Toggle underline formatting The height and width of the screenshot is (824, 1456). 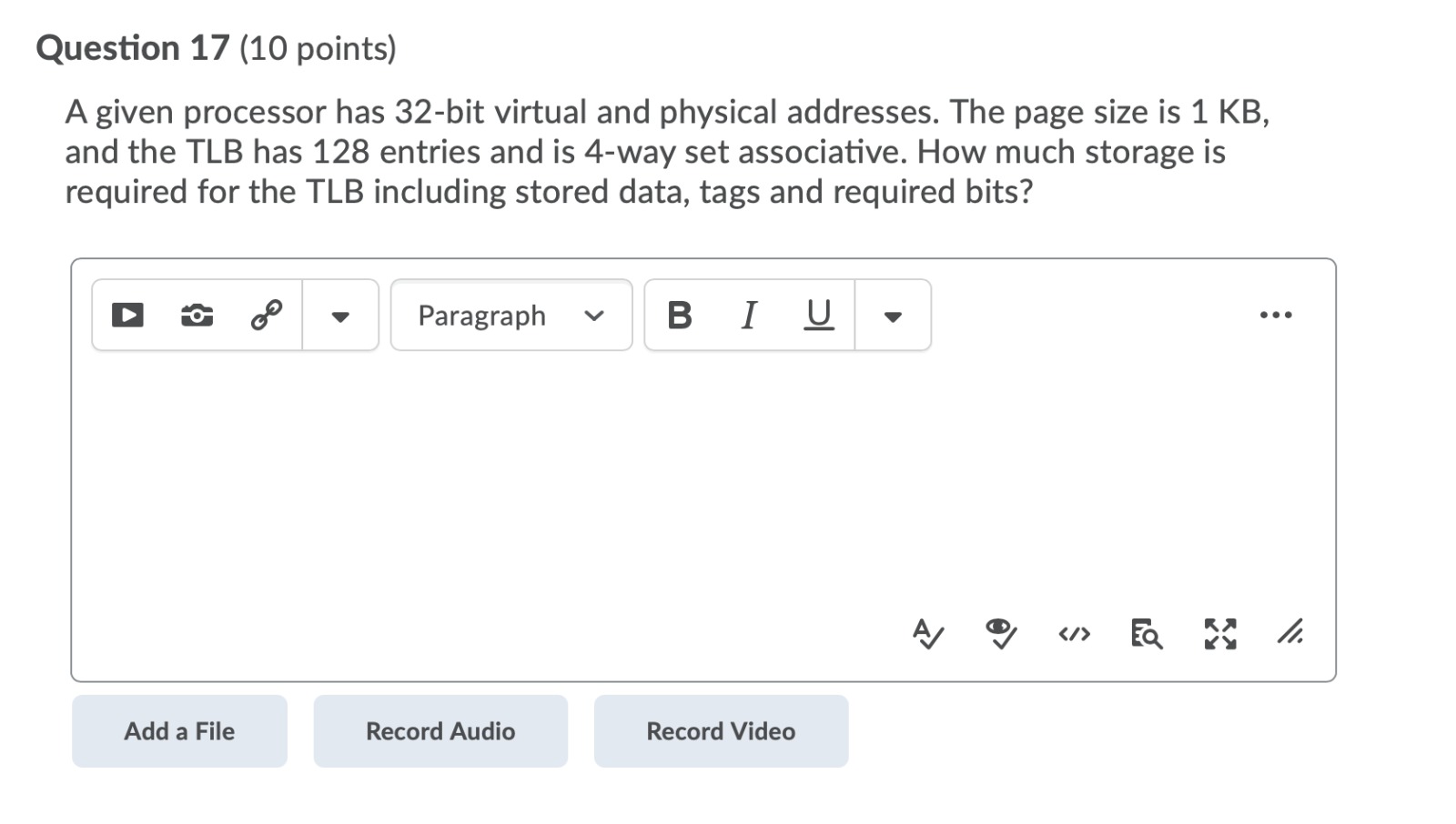click(816, 315)
